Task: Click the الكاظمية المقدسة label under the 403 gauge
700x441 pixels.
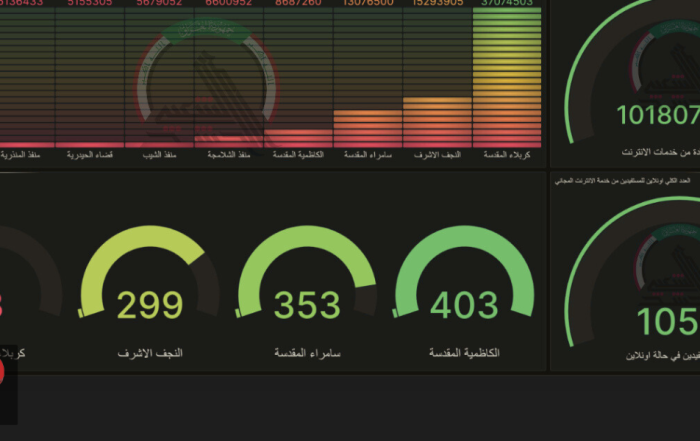Action: pos(464,353)
